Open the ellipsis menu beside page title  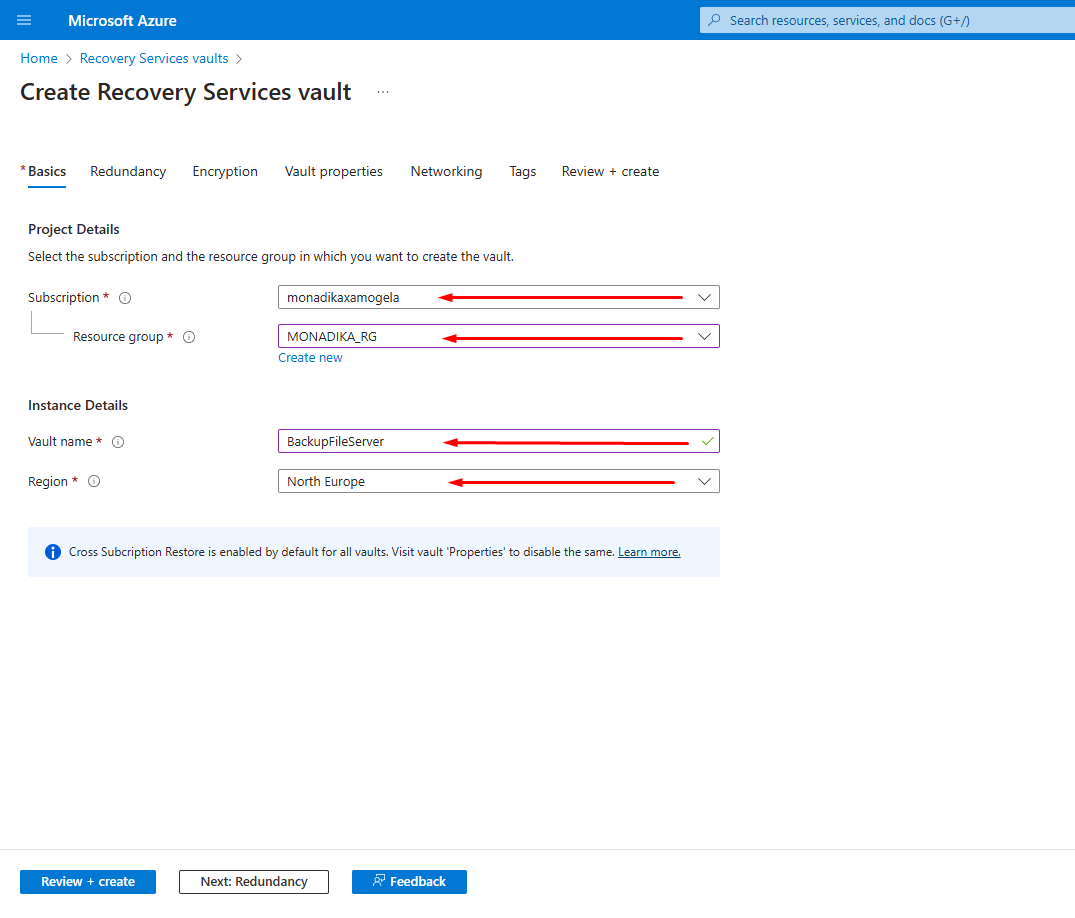point(383,92)
